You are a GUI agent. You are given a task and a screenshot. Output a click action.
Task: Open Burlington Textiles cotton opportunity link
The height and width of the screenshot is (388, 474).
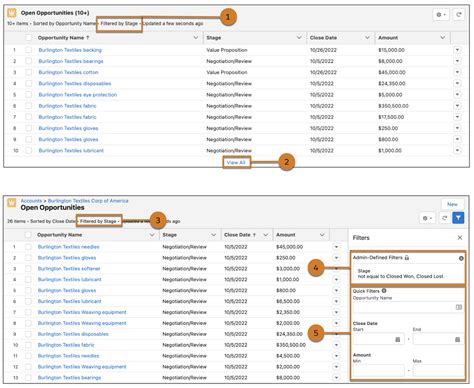tap(68, 72)
